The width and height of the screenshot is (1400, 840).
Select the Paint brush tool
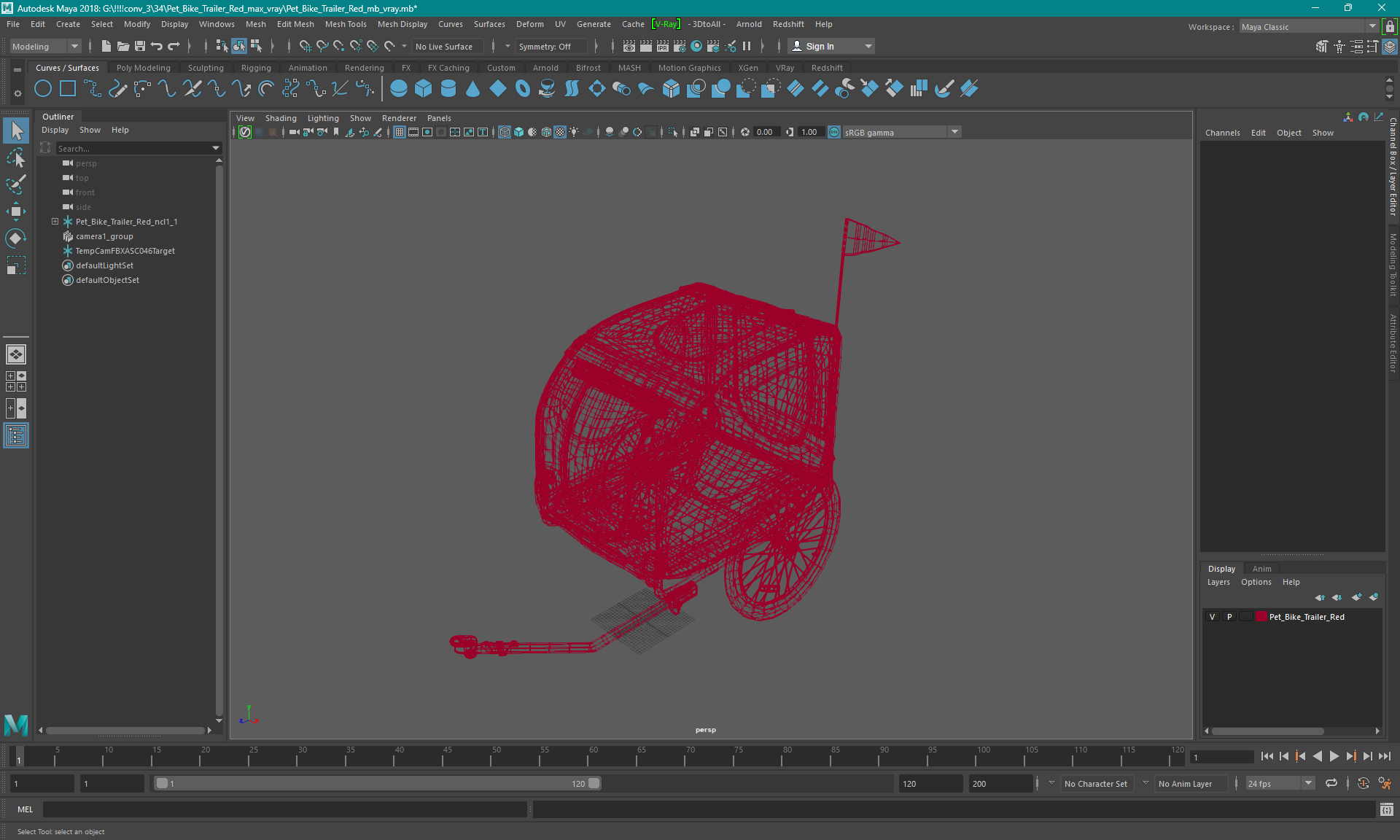click(x=16, y=184)
